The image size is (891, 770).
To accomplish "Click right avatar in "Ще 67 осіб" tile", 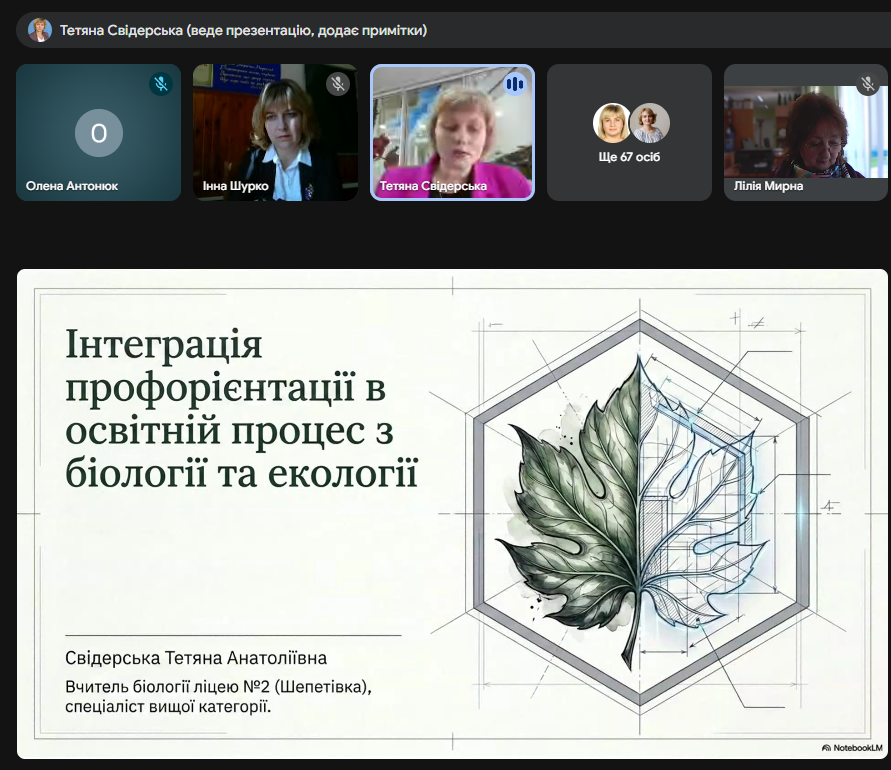I will coord(650,123).
